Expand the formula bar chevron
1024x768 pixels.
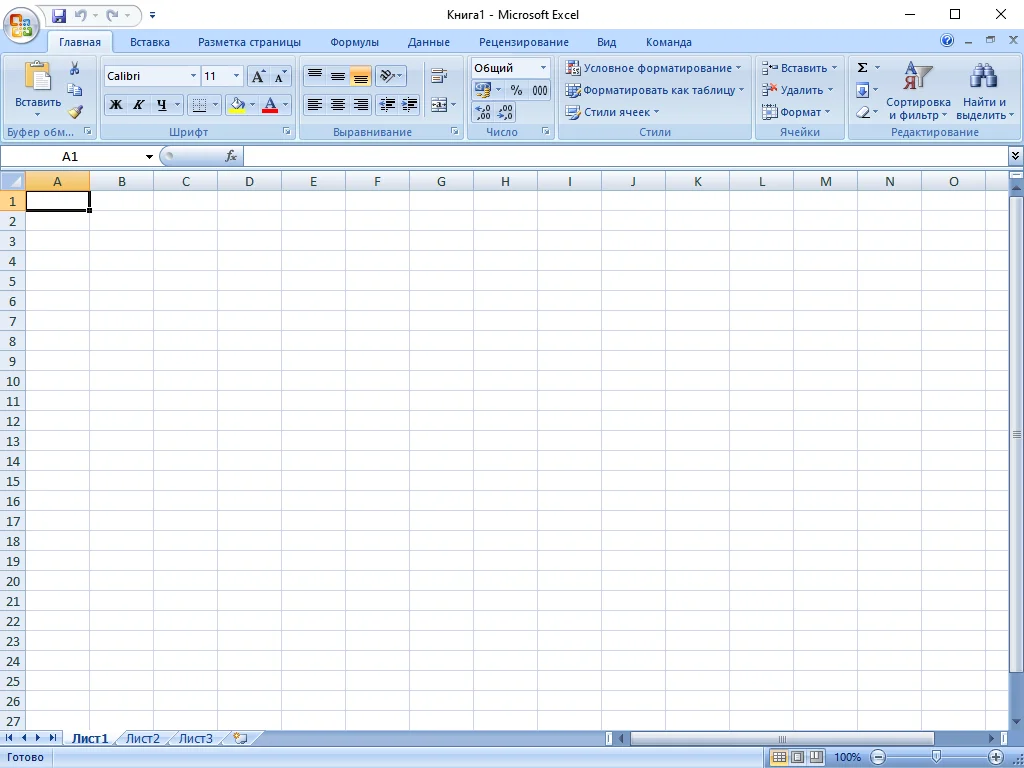tap(1015, 156)
